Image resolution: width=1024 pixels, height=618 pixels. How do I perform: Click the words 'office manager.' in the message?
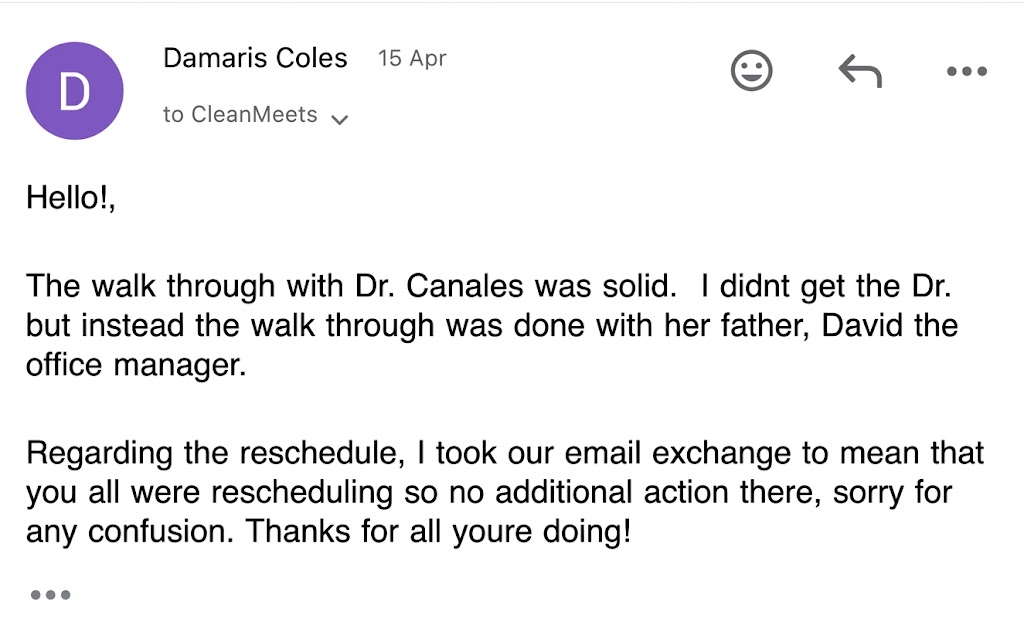point(136,365)
